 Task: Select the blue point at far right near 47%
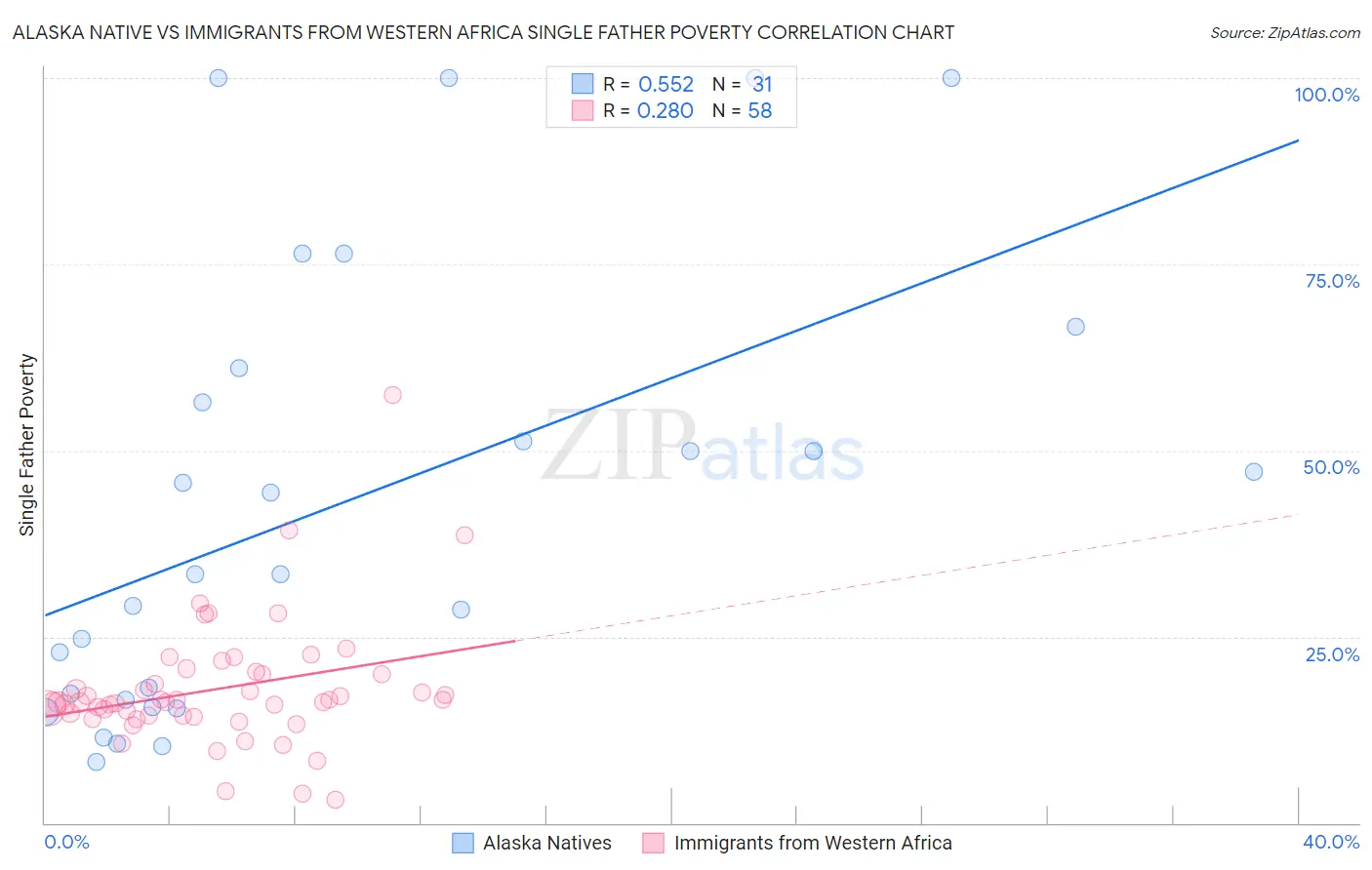pos(1254,472)
